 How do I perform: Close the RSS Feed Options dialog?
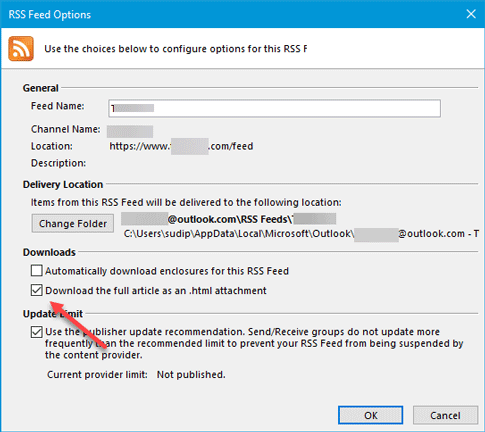[x=471, y=14]
